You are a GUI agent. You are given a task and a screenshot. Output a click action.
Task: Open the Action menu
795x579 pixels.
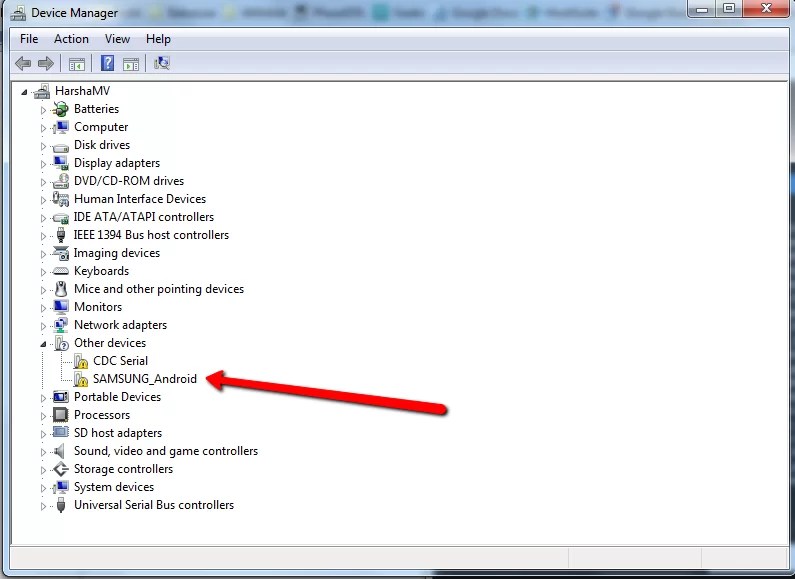(71, 39)
